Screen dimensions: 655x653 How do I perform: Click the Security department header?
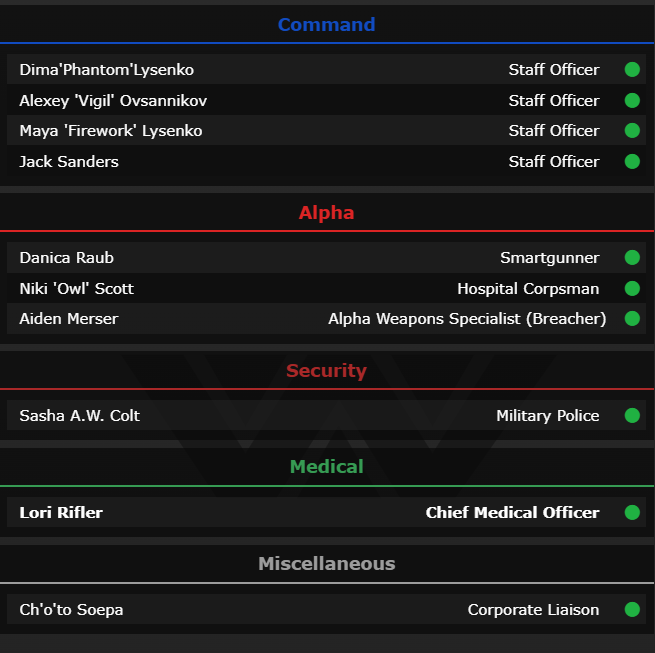(327, 371)
